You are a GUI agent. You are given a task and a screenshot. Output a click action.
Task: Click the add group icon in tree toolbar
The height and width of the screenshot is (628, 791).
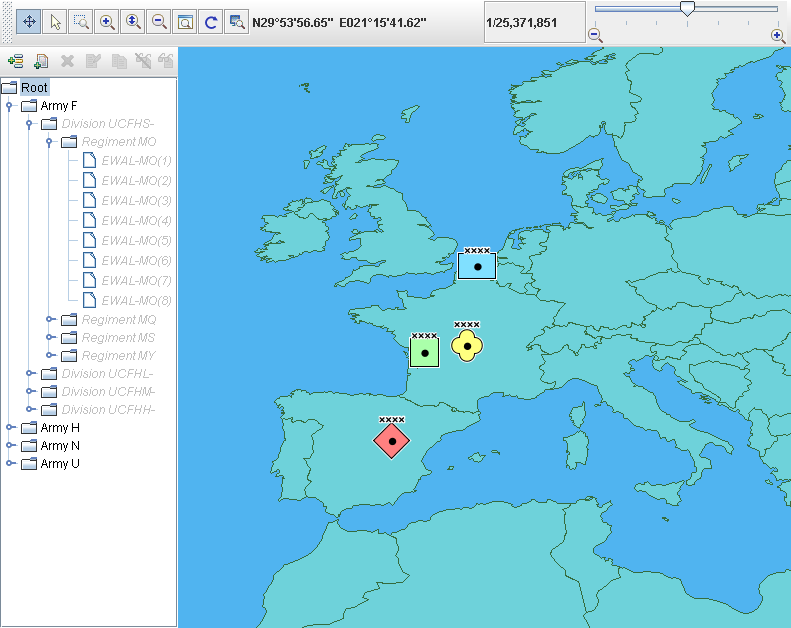(x=15, y=61)
